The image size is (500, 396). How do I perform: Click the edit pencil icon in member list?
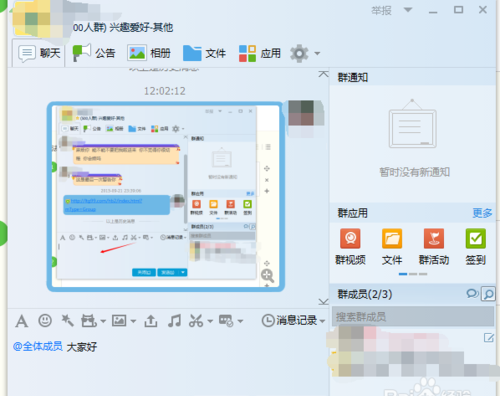coord(489,338)
